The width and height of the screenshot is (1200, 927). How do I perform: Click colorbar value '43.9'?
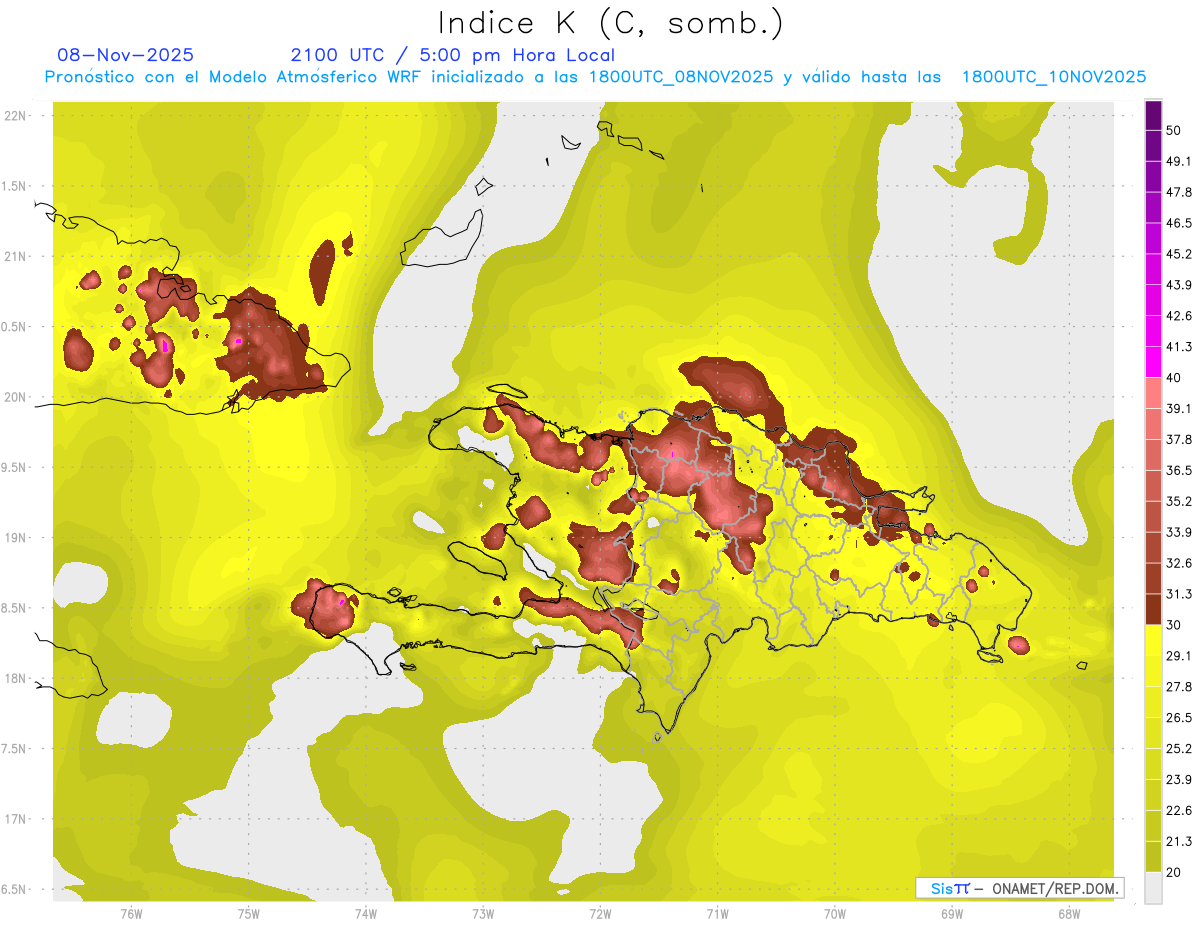click(x=1179, y=285)
